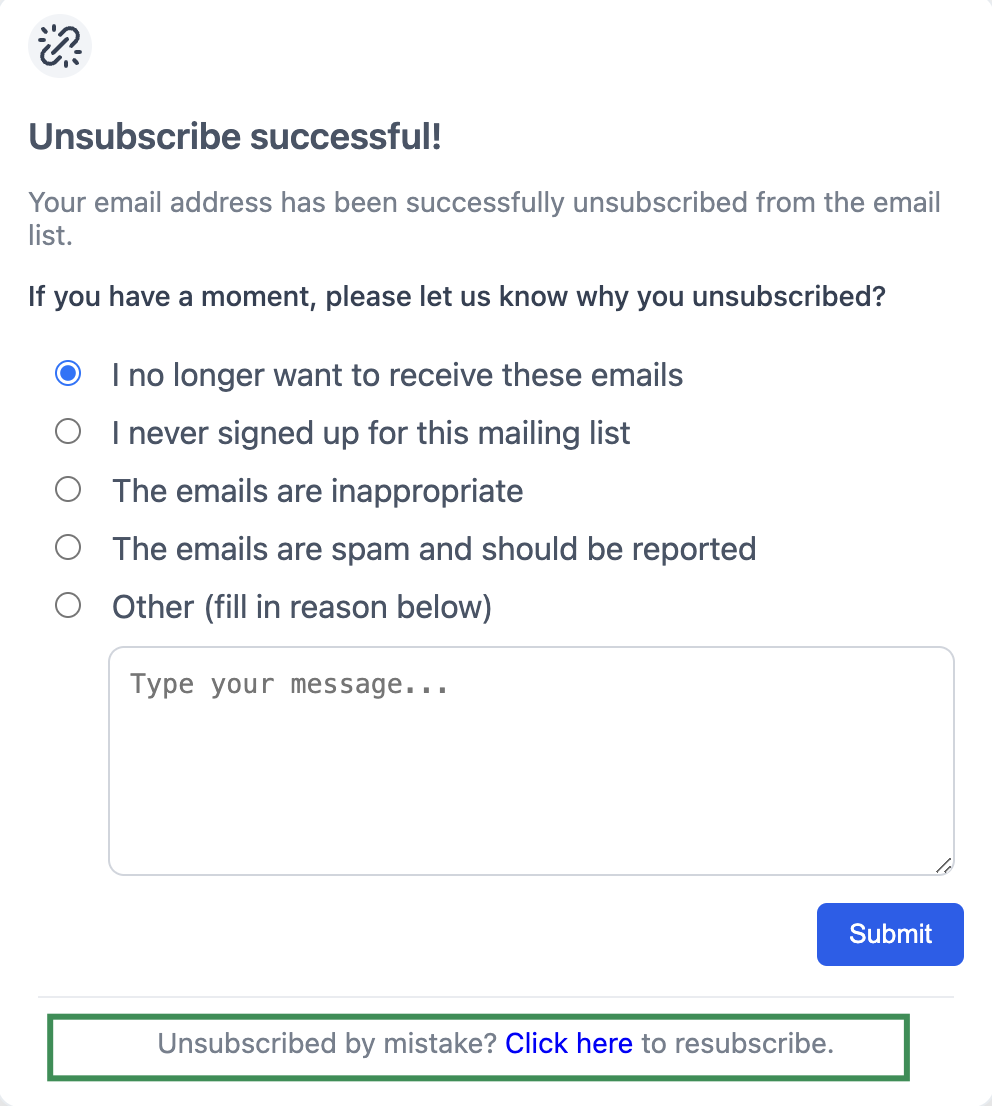Click the "Other (fill in reason below)" label text
The height and width of the screenshot is (1106, 992).
pos(301,607)
